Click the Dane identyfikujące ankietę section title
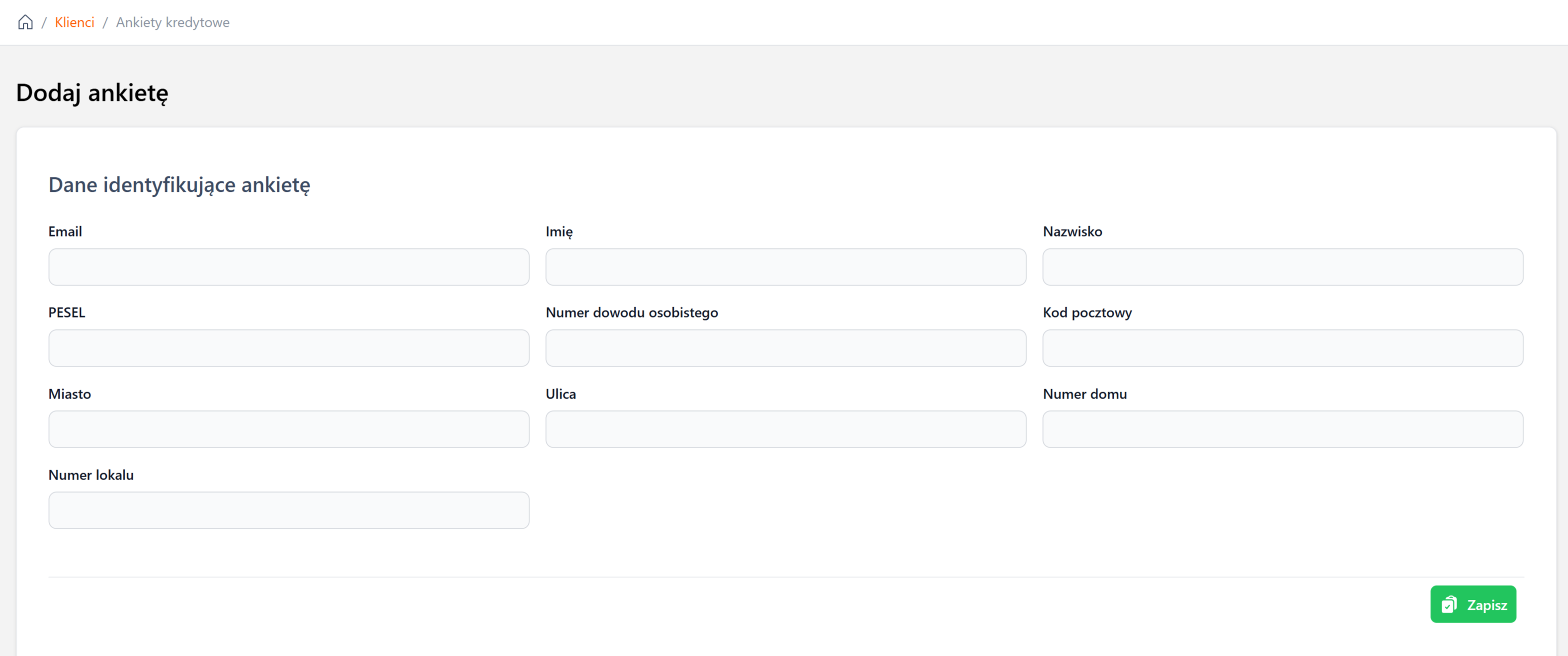This screenshot has height=656, width=1568. point(179,185)
